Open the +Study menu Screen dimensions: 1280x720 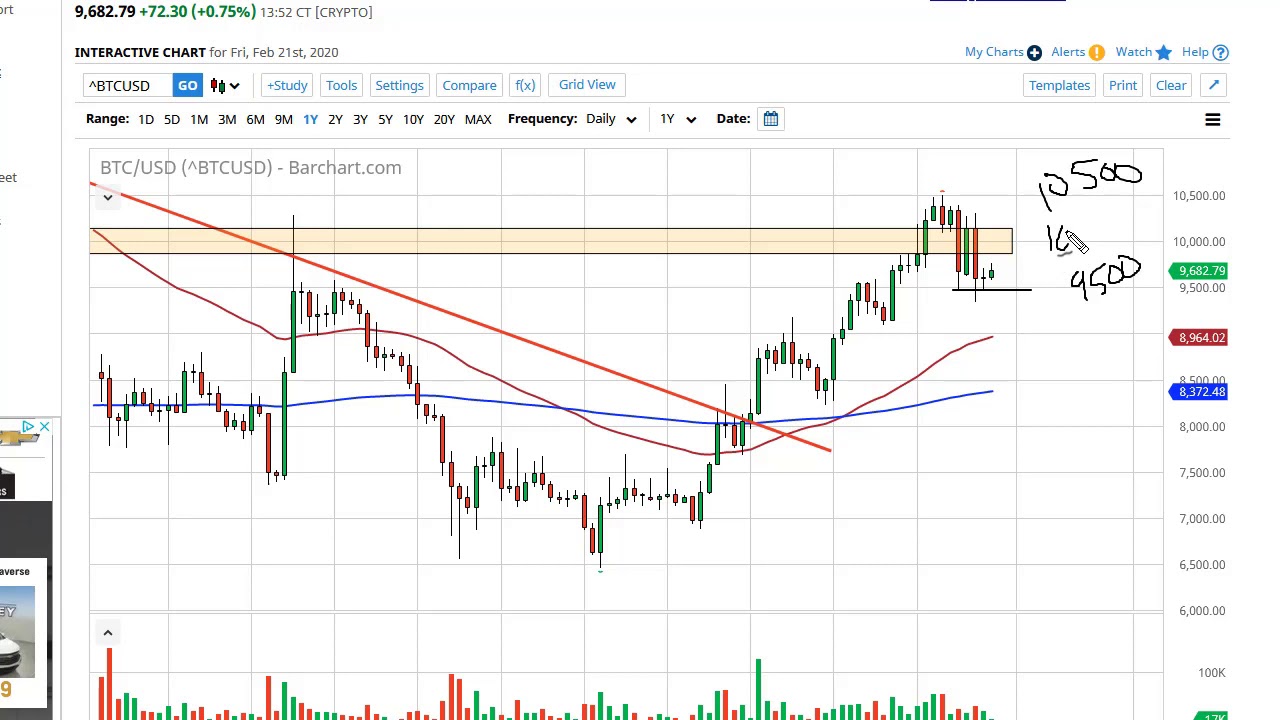[x=287, y=85]
